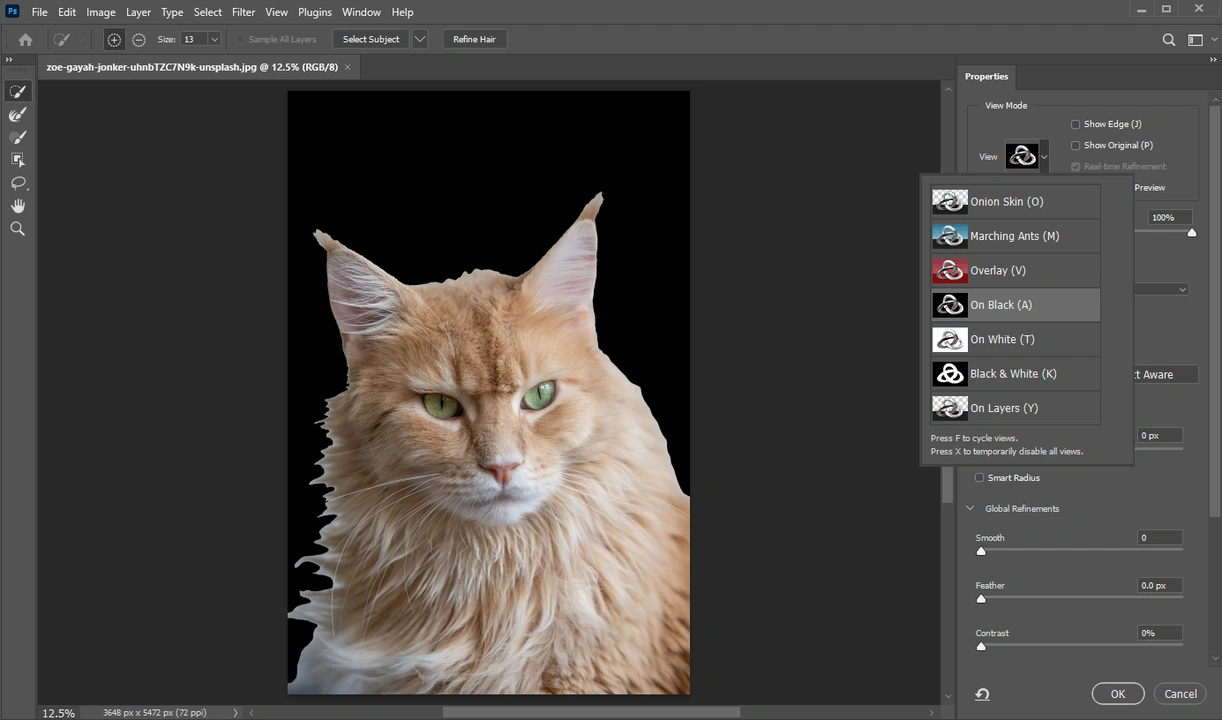Open the View menu
The height and width of the screenshot is (720, 1222).
(x=277, y=12)
